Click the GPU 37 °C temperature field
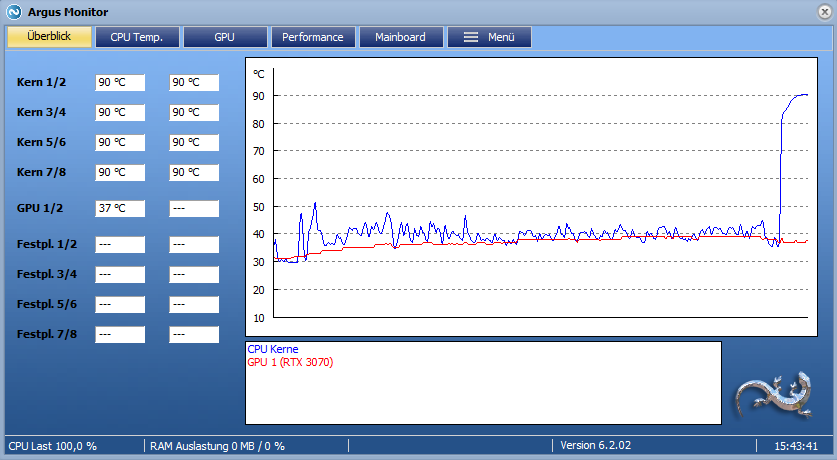Screen dimensions: 837x460 [120, 208]
